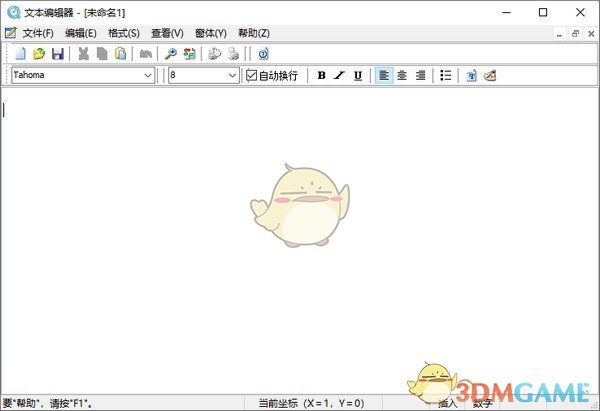The image size is (600, 411).
Task: Align text left
Action: pos(384,75)
